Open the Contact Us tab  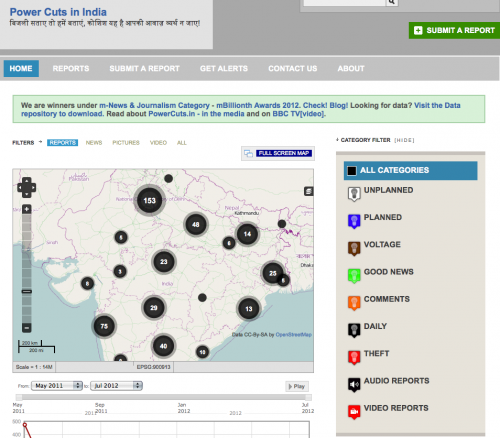click(293, 68)
